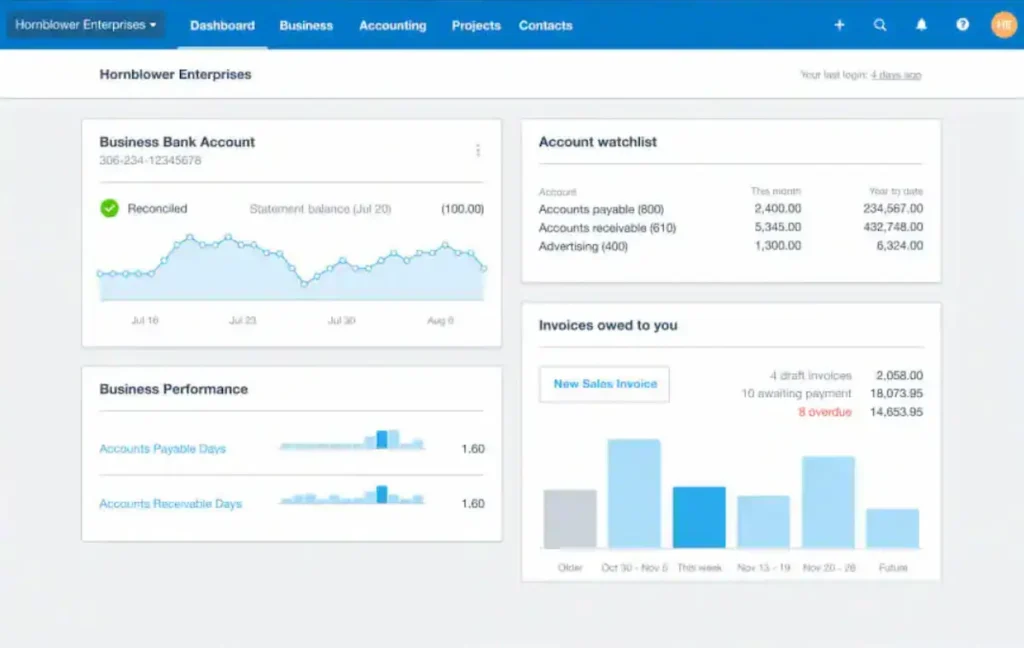The image size is (1024, 648).
Task: Expand the Business menu
Action: click(x=306, y=26)
